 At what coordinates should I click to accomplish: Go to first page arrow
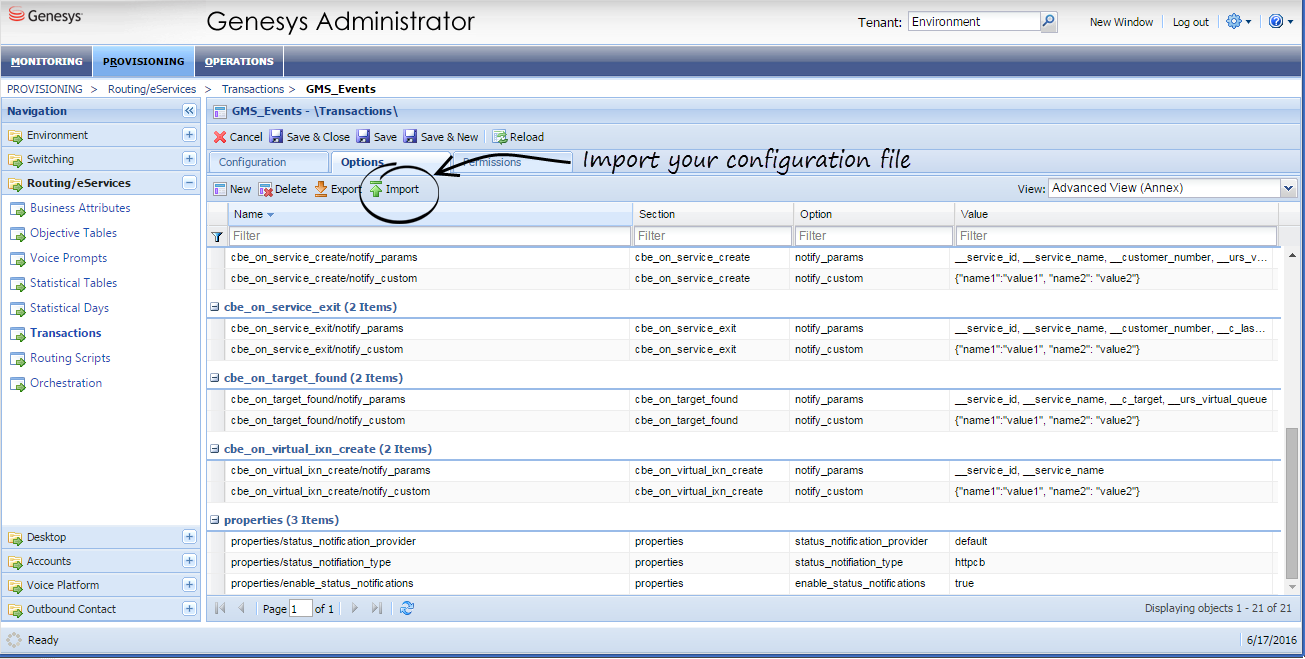point(220,608)
